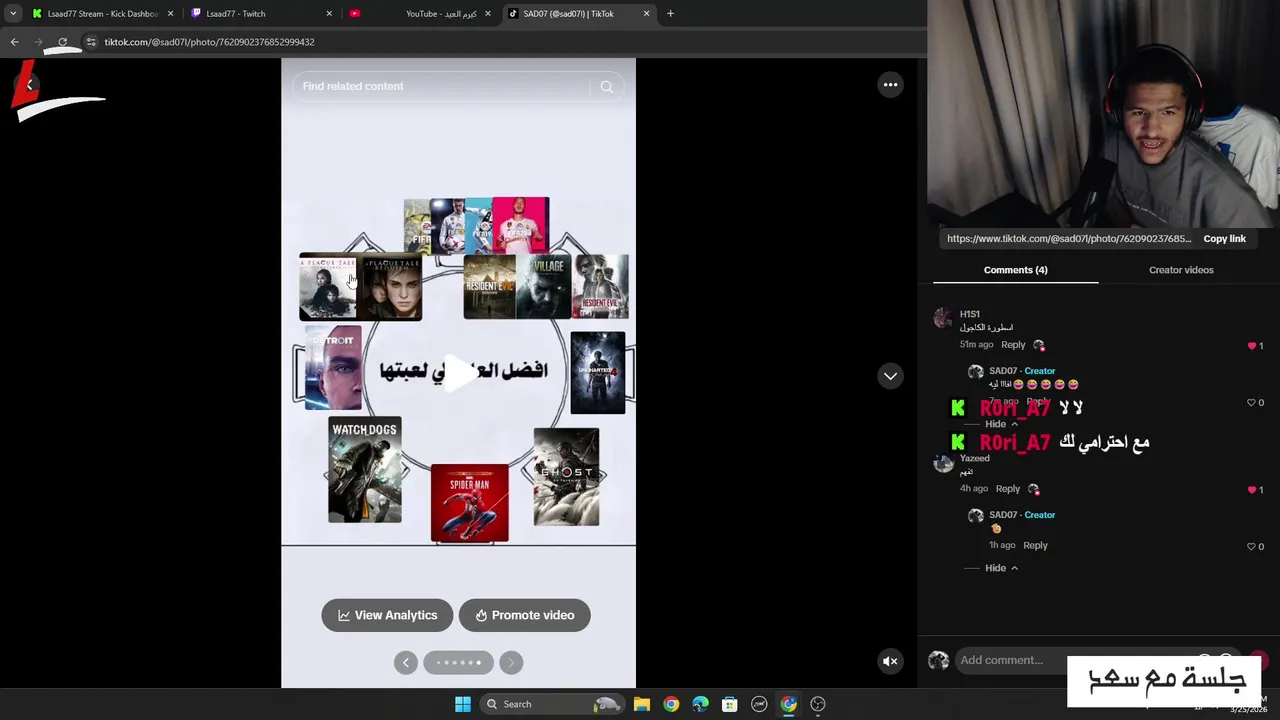Open File Explorer from the taskbar

coord(642,704)
